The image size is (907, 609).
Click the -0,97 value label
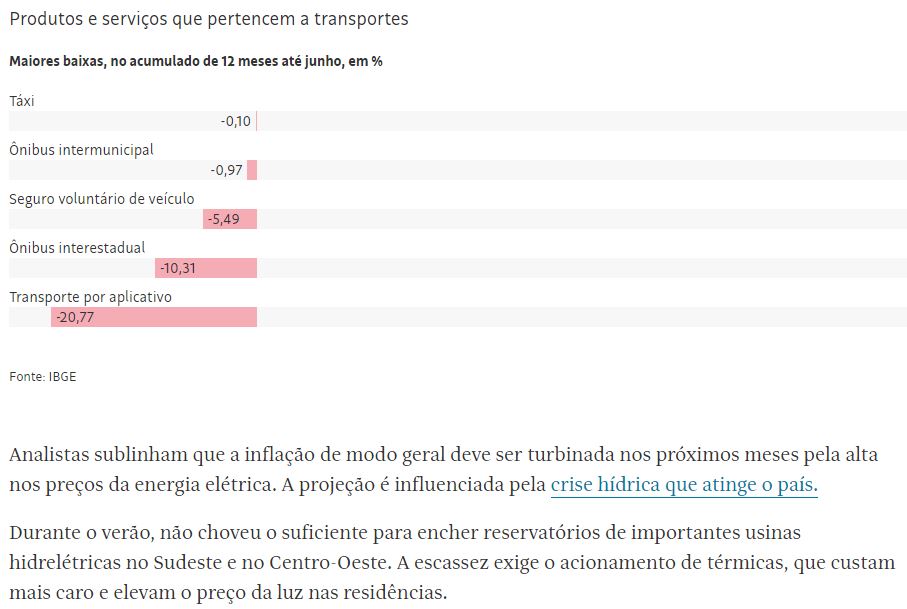coord(227,170)
